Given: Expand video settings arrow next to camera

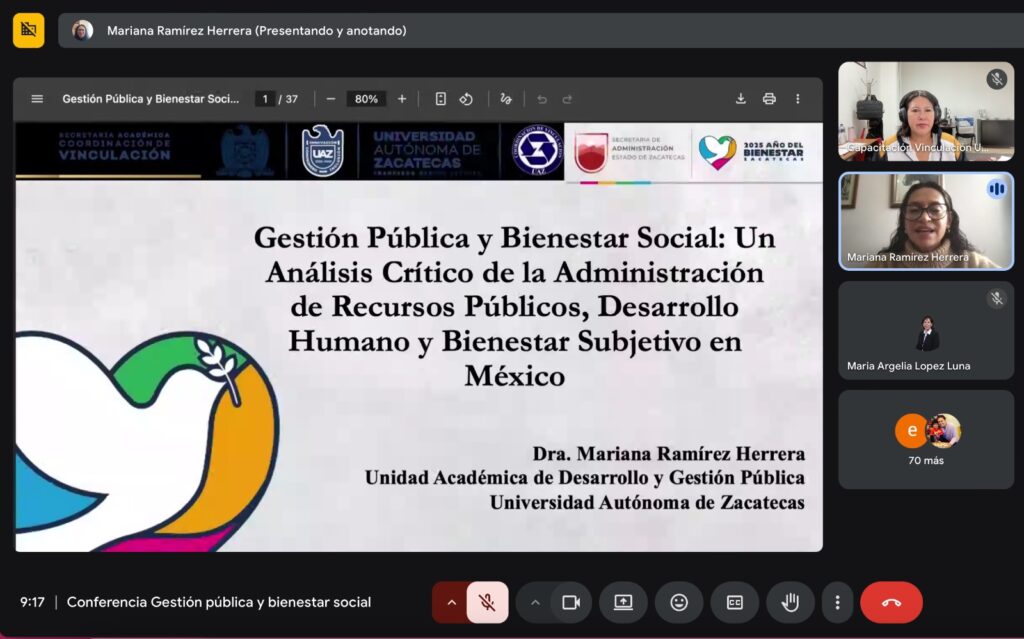Looking at the screenshot, I should coord(535,602).
